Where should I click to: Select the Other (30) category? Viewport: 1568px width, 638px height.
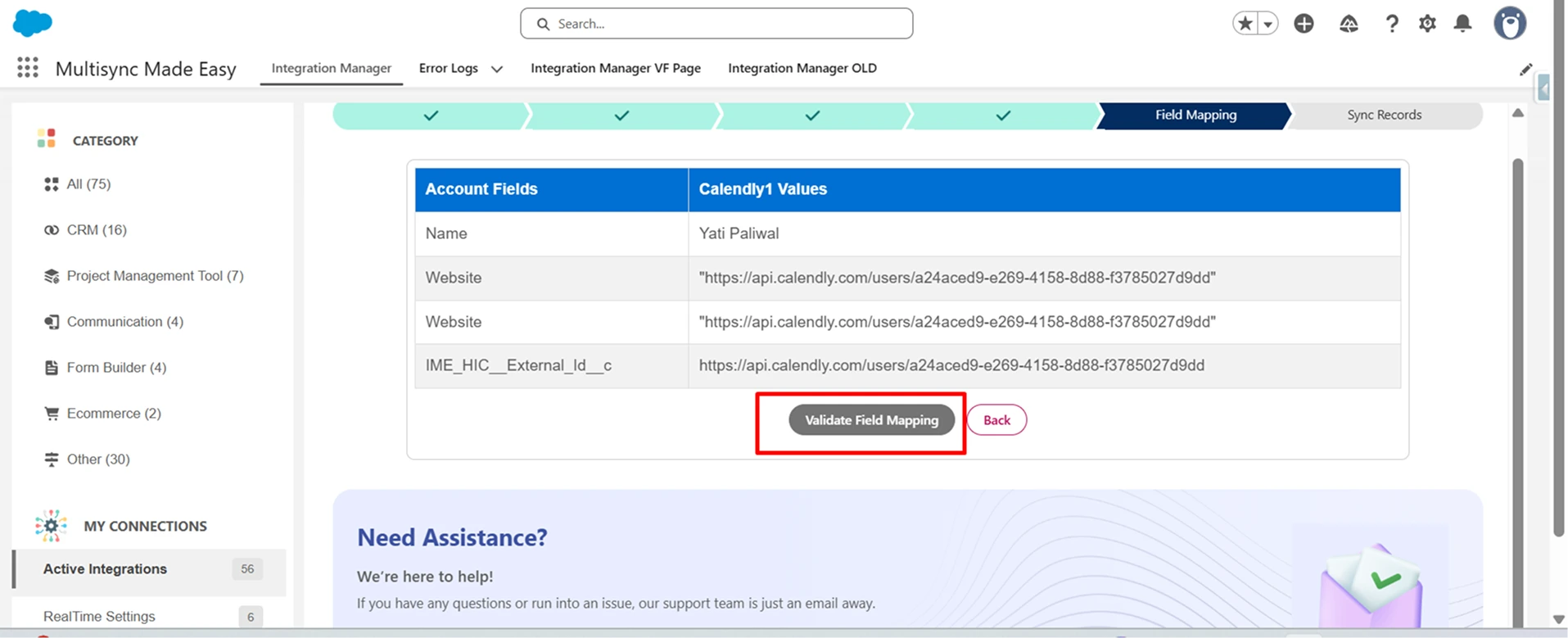tap(98, 459)
